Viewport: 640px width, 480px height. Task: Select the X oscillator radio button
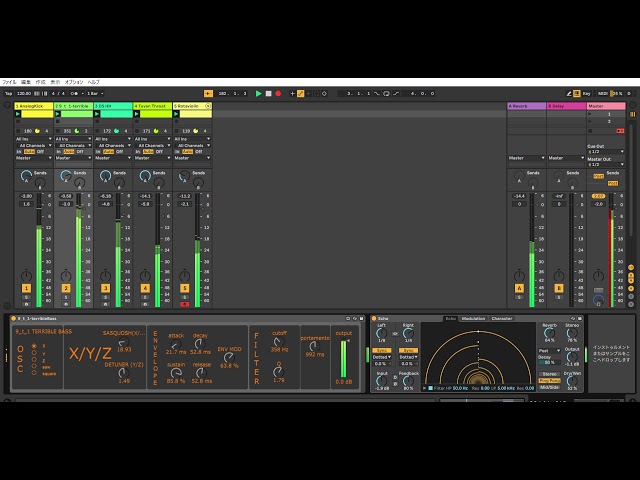pos(34,346)
